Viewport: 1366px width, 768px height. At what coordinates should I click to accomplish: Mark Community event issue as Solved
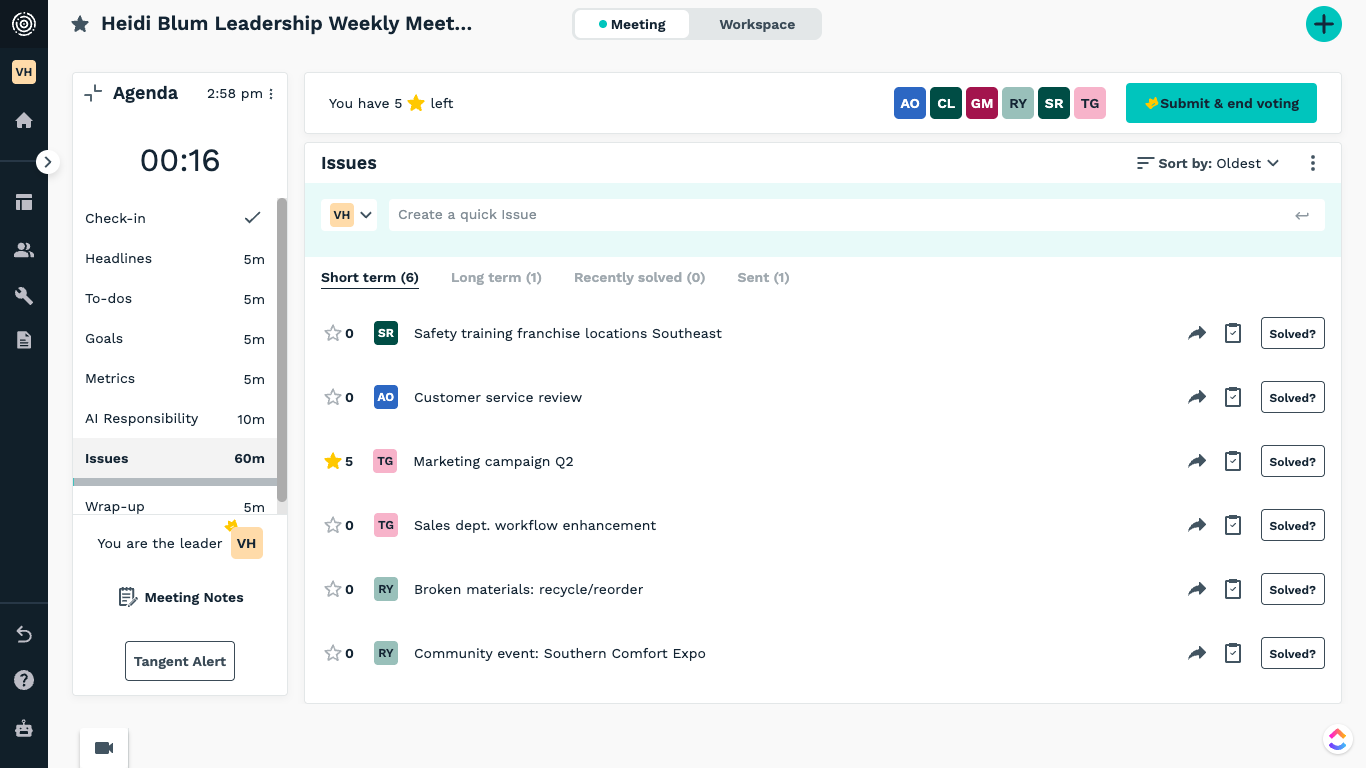pos(1293,654)
